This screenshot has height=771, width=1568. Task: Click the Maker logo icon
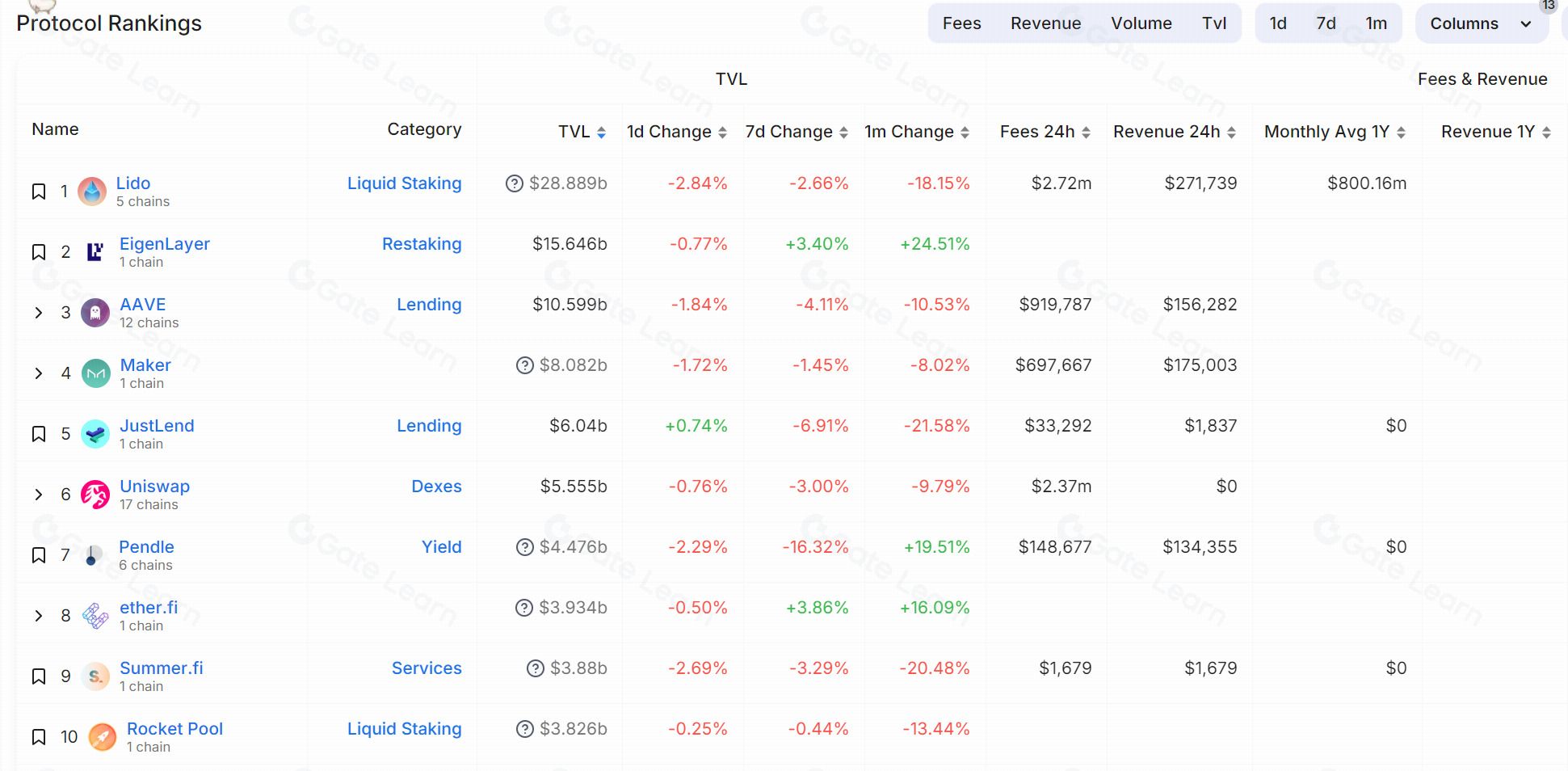(96, 373)
